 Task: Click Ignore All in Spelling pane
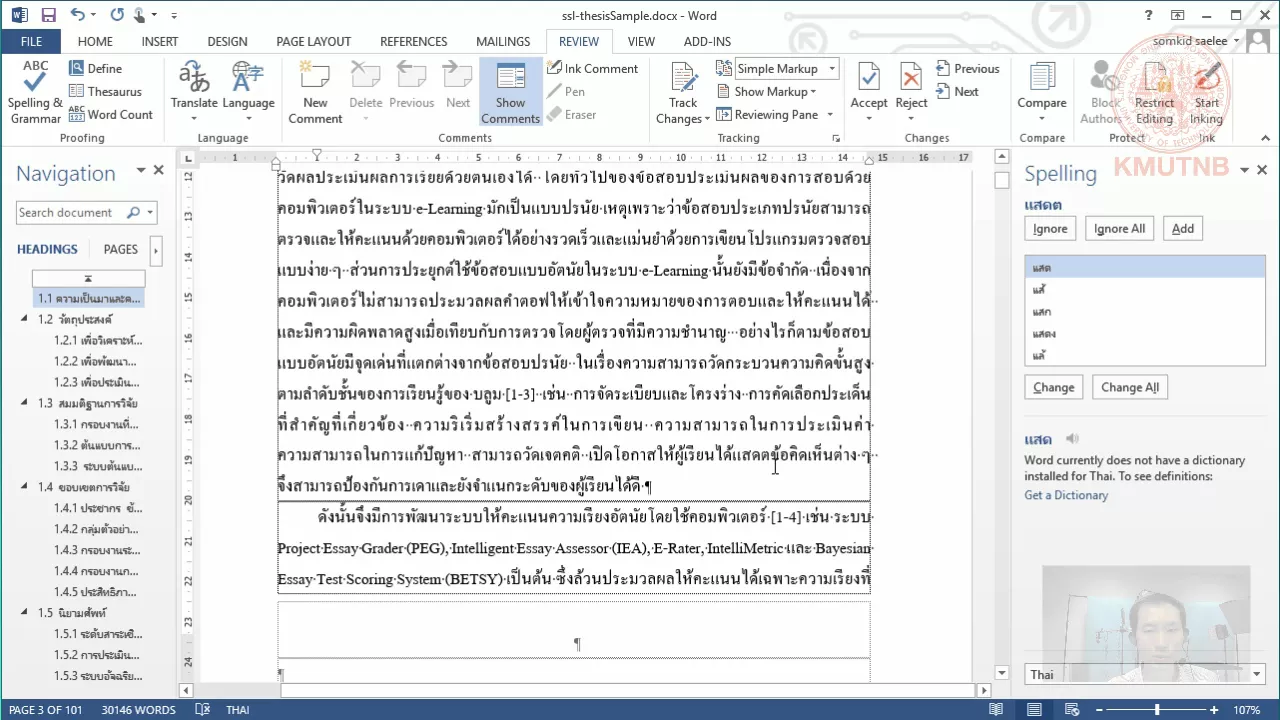pyautogui.click(x=1119, y=228)
